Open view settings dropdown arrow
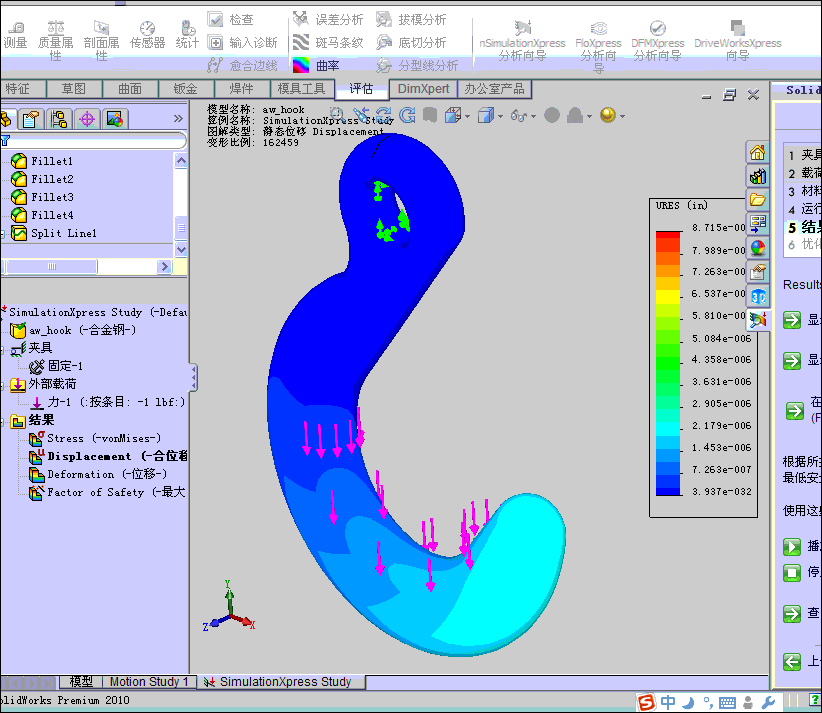 coord(622,116)
